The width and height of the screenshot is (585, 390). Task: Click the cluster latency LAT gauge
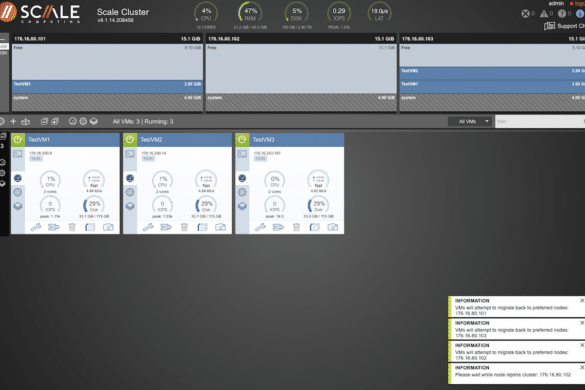pos(379,14)
